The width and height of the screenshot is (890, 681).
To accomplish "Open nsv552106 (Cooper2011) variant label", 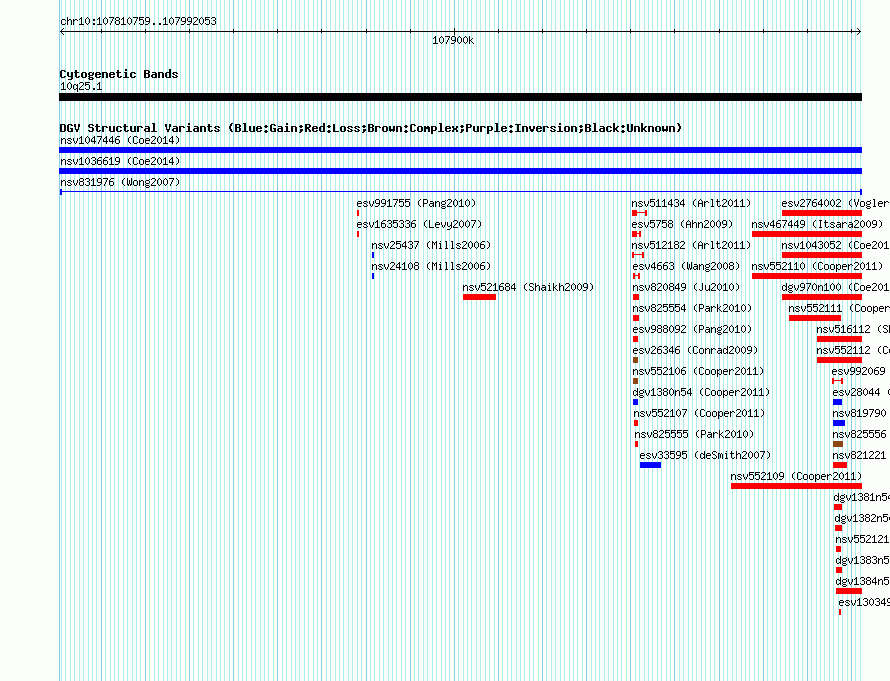I will coord(698,371).
